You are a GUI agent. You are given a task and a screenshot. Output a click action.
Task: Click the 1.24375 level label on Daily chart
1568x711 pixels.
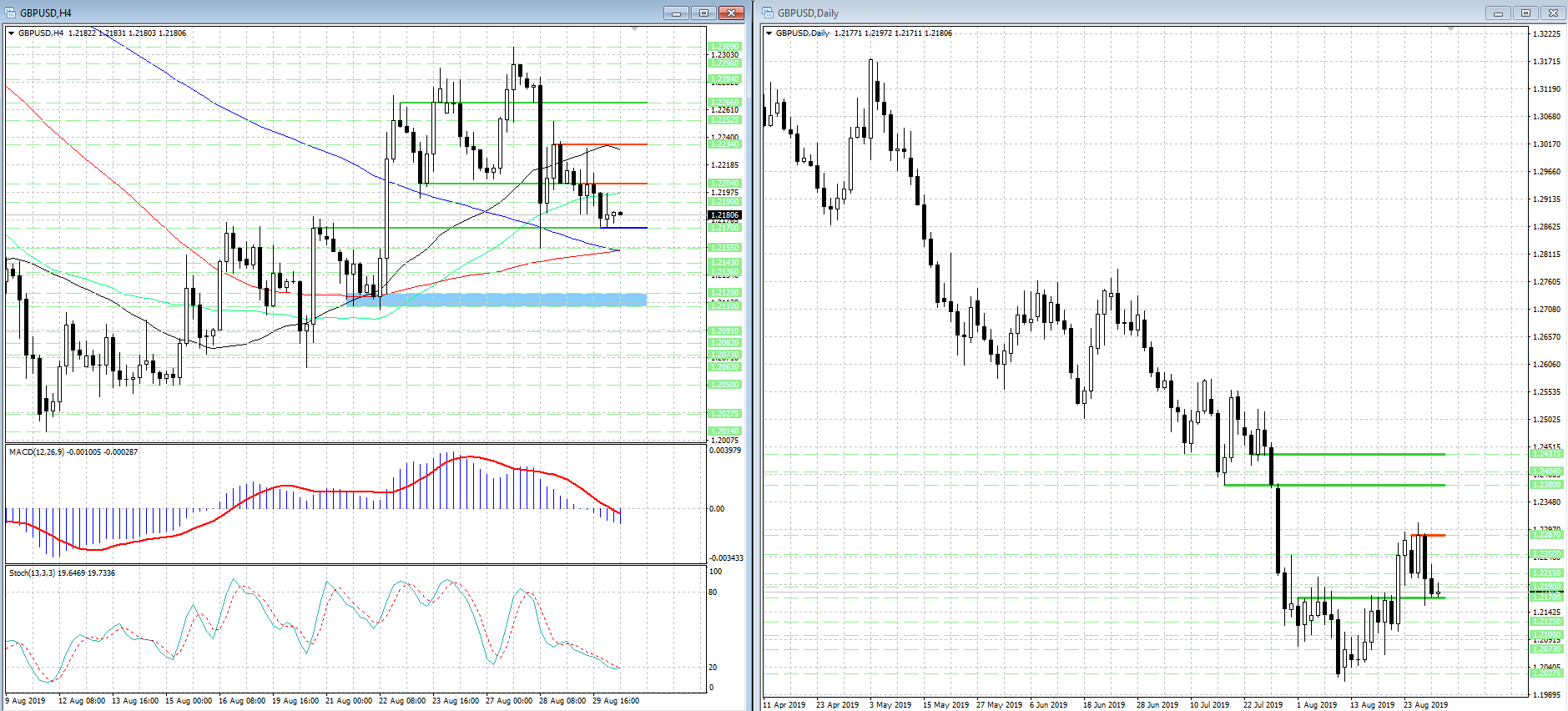click(1547, 454)
